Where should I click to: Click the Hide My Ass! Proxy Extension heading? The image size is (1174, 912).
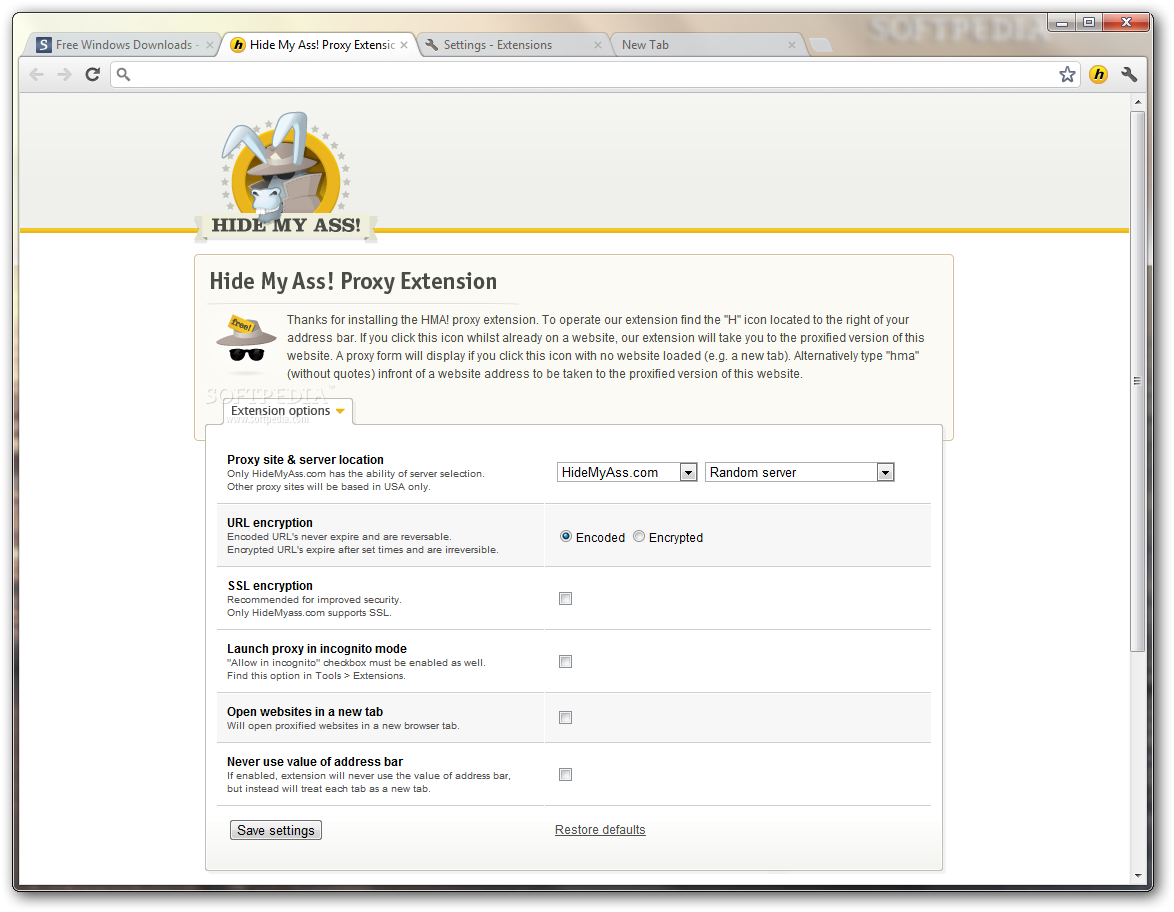click(353, 282)
